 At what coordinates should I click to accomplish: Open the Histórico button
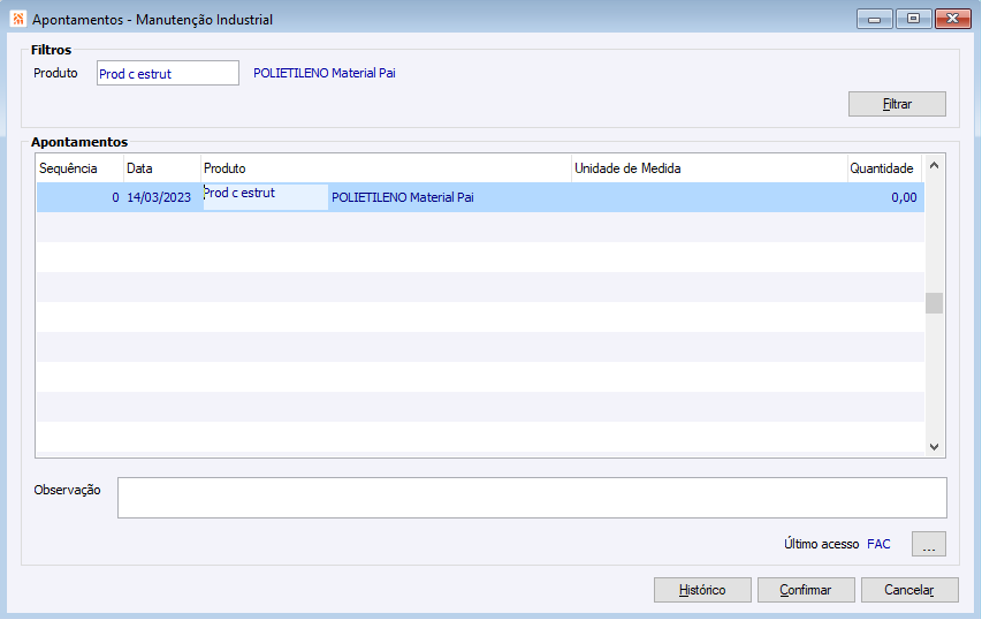click(x=702, y=590)
